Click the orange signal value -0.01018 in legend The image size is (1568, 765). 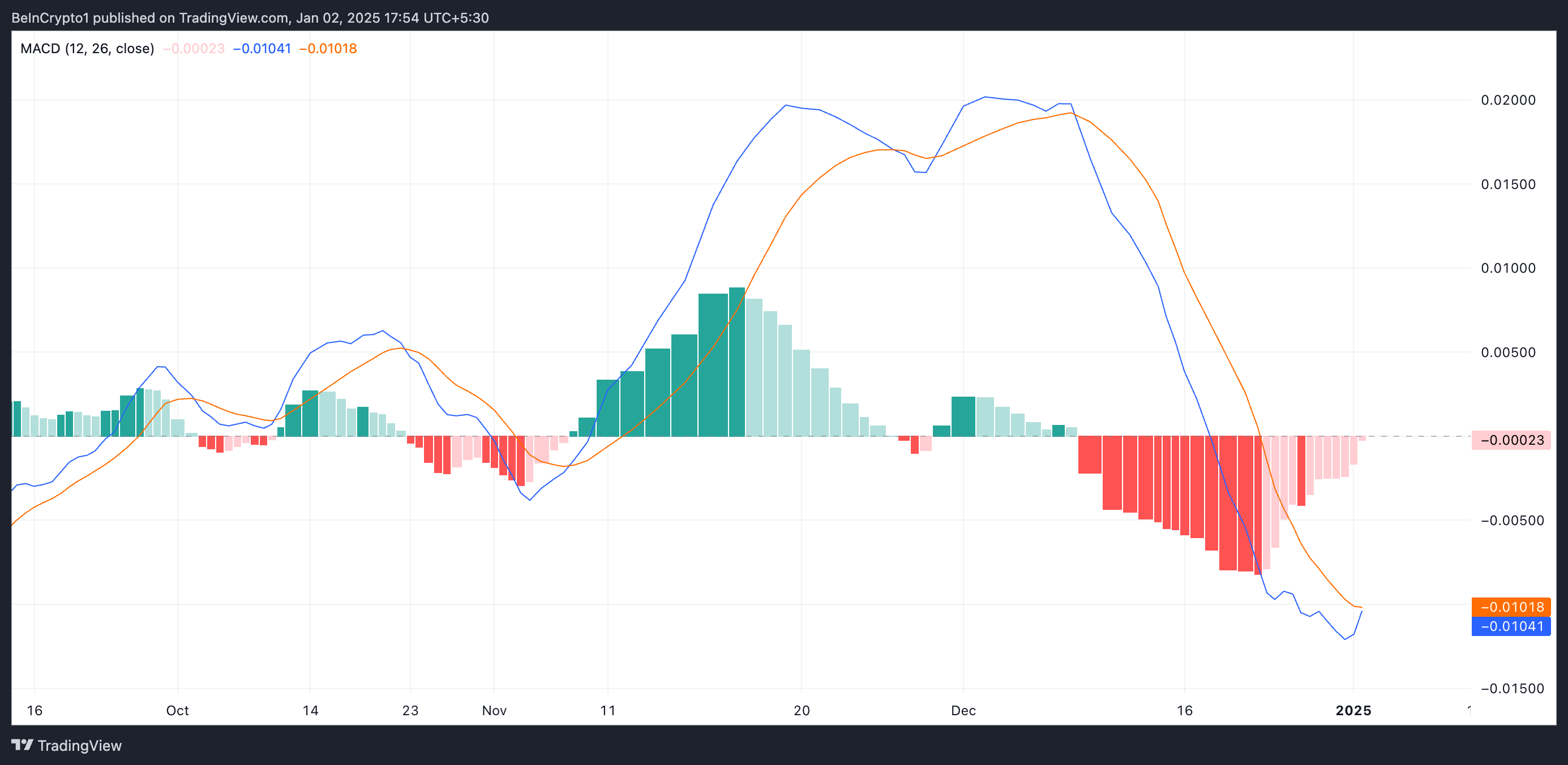(x=328, y=49)
